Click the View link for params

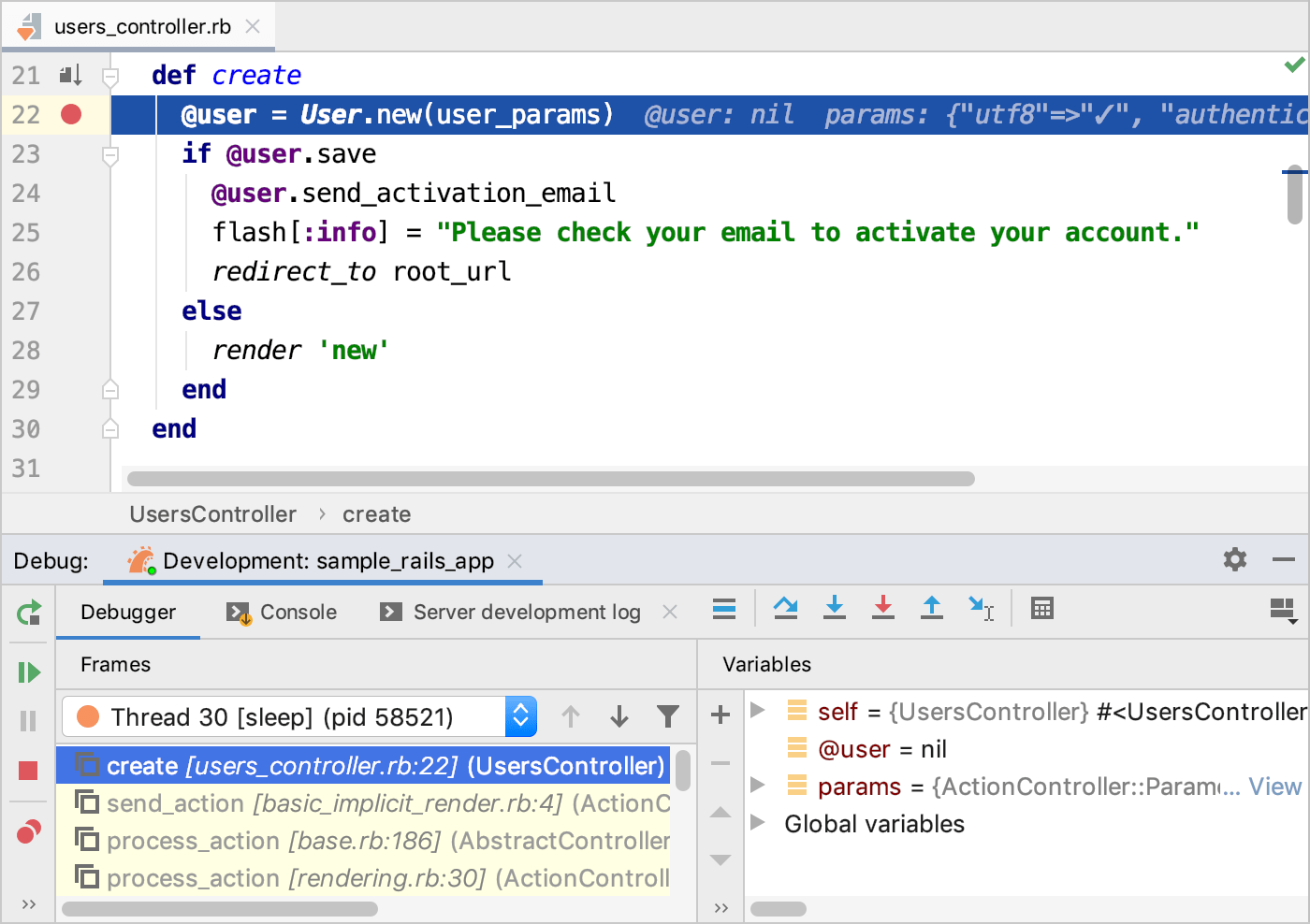[x=1274, y=787]
